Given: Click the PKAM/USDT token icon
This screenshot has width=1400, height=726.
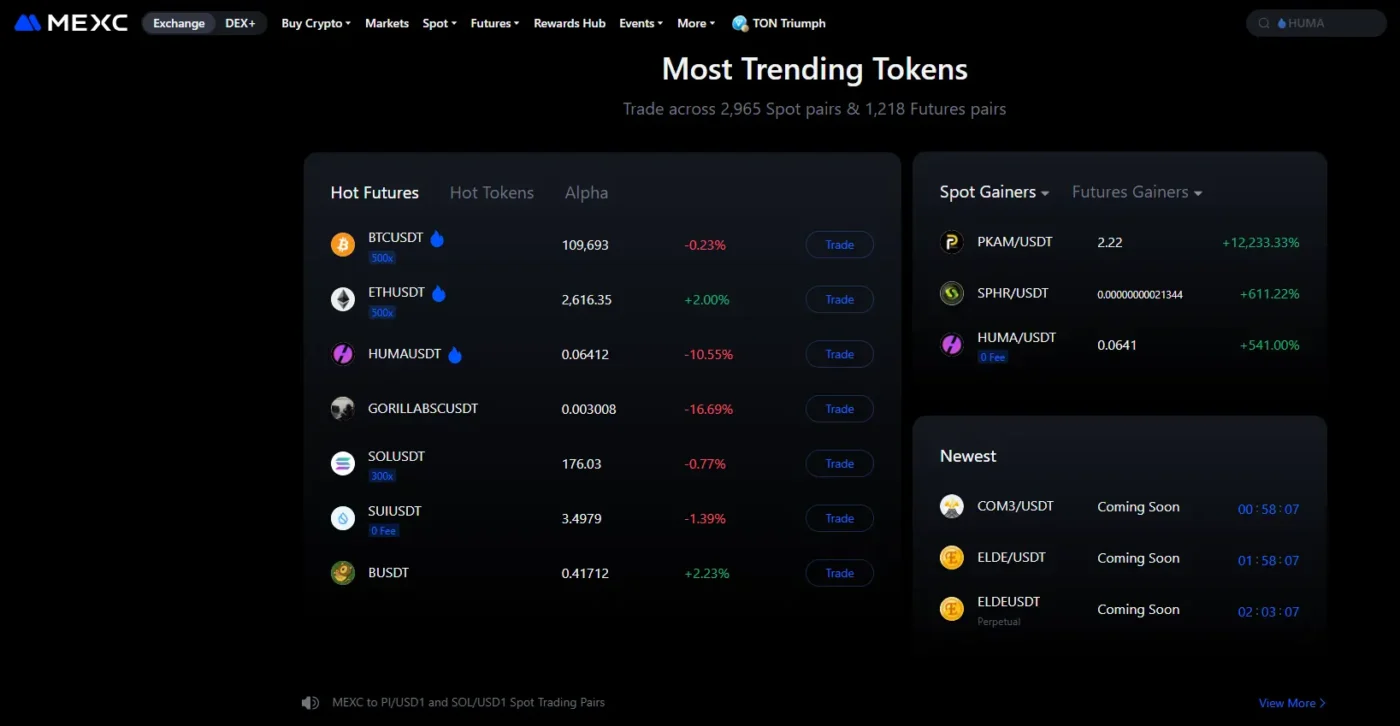Looking at the screenshot, I should [952, 242].
